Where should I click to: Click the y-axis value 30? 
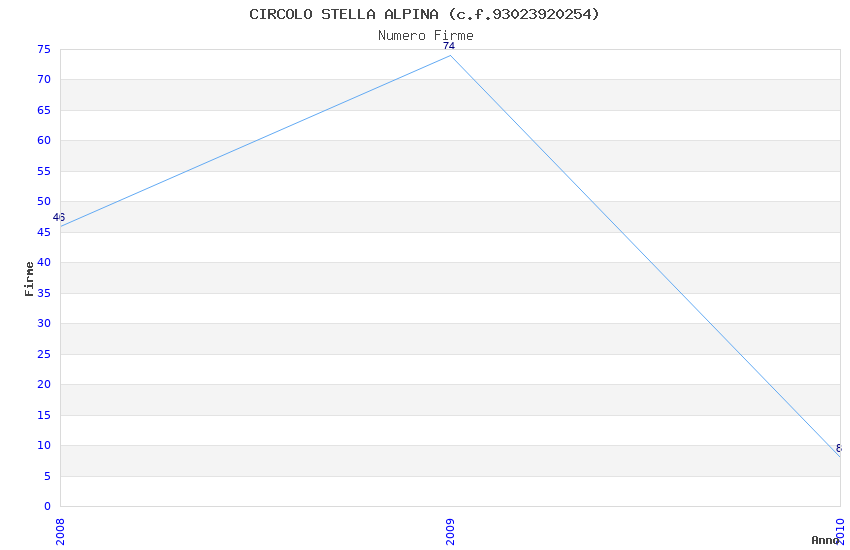[x=44, y=323]
